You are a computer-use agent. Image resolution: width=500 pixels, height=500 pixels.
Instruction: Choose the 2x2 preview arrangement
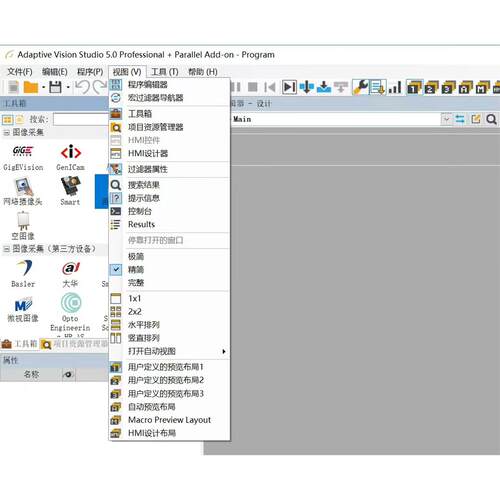coord(169,312)
